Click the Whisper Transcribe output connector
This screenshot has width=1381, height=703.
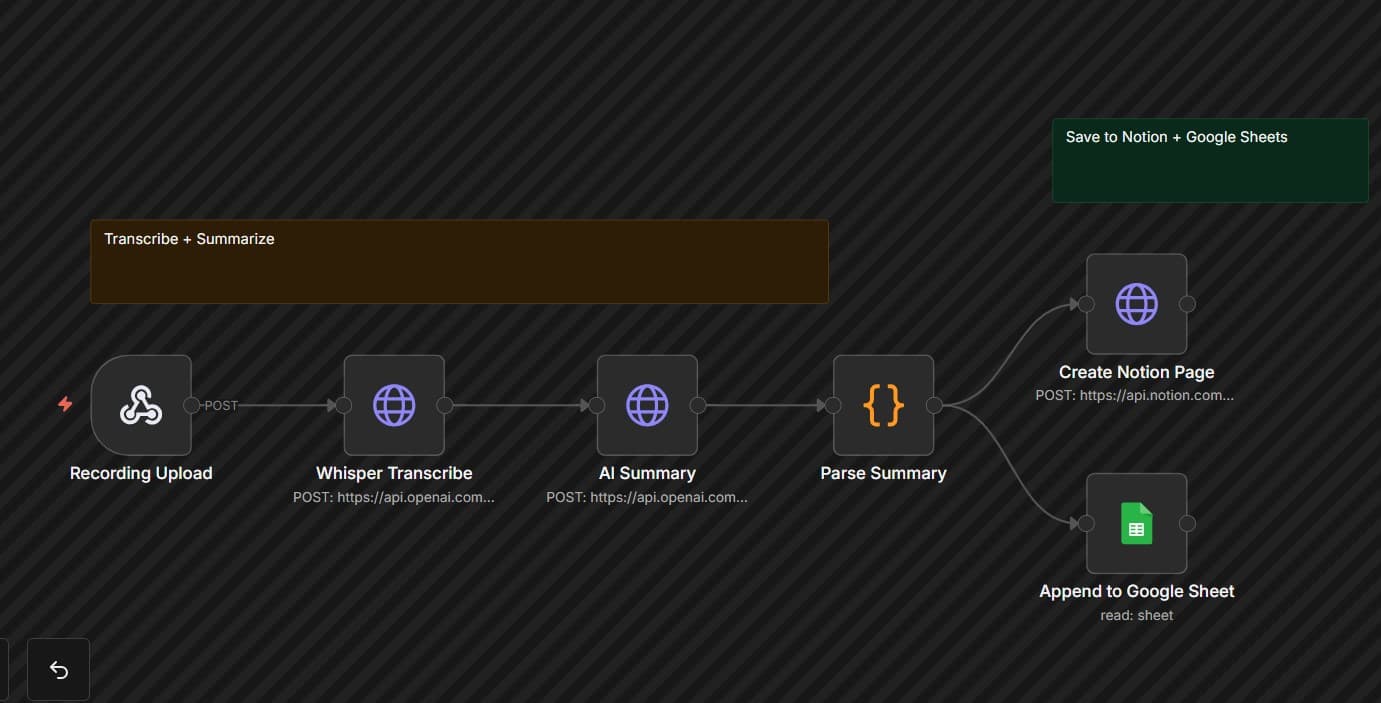point(445,405)
